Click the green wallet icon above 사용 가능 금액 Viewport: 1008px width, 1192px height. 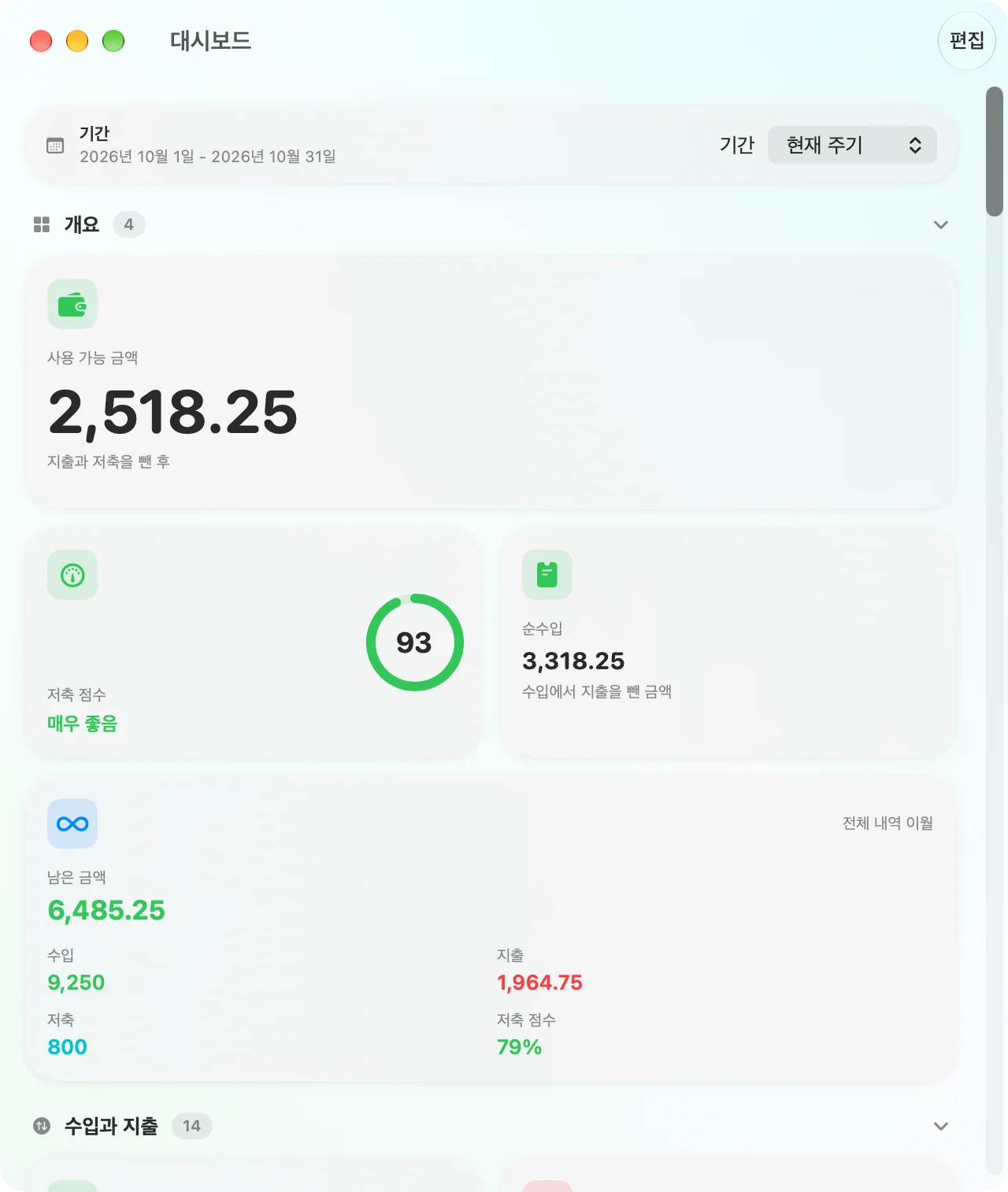click(x=72, y=304)
